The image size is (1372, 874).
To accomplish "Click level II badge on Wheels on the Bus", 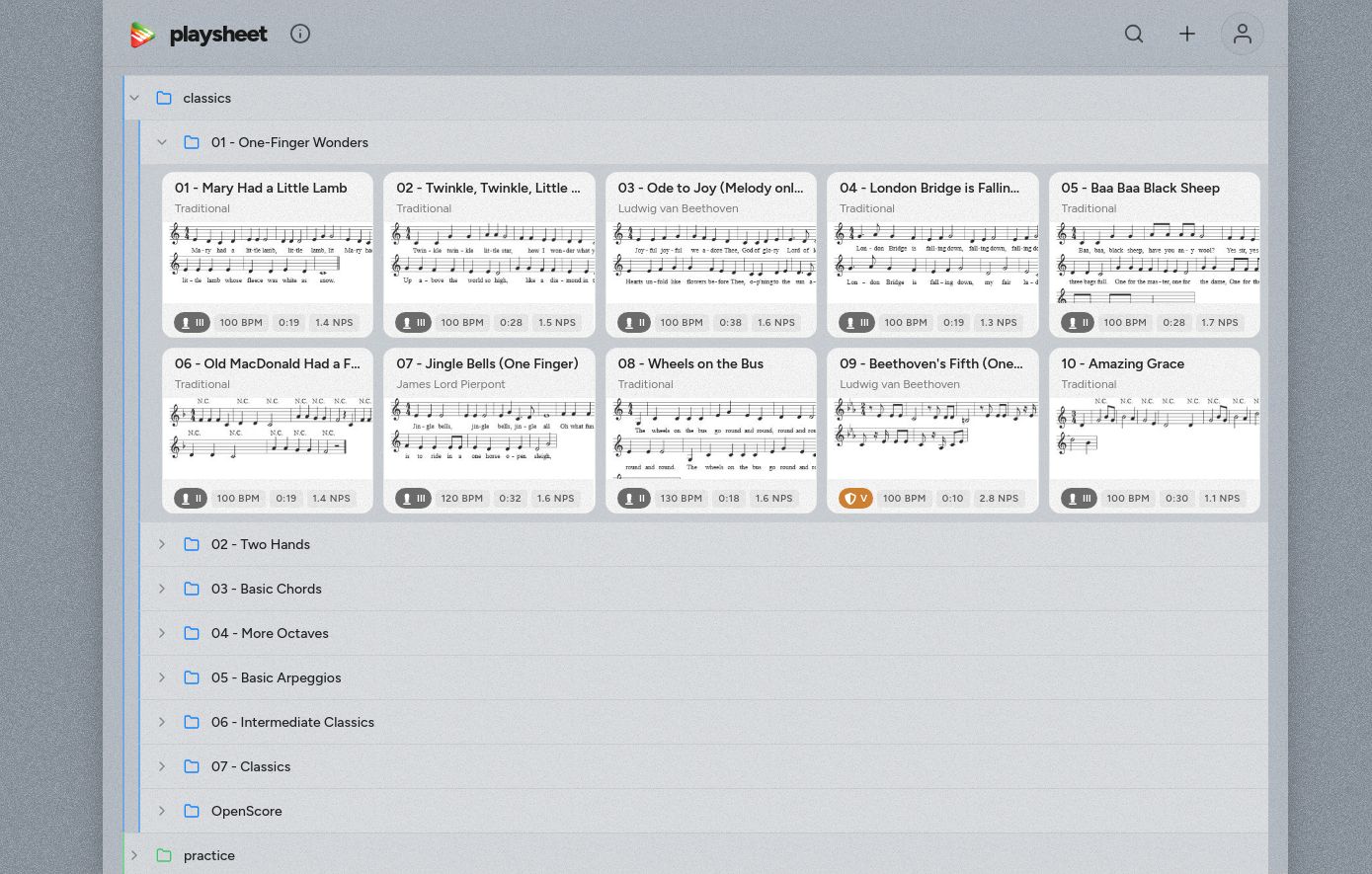I will 634,499.
